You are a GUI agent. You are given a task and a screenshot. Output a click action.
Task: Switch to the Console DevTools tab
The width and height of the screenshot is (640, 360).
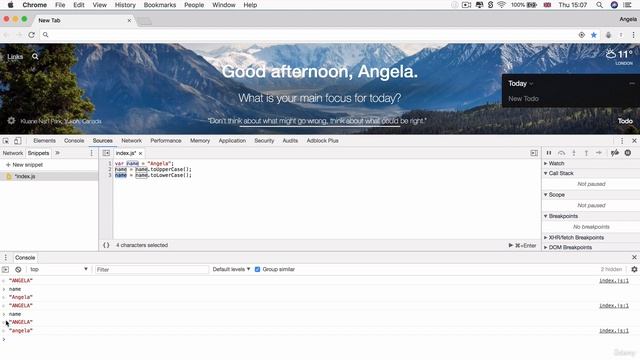pos(74,141)
